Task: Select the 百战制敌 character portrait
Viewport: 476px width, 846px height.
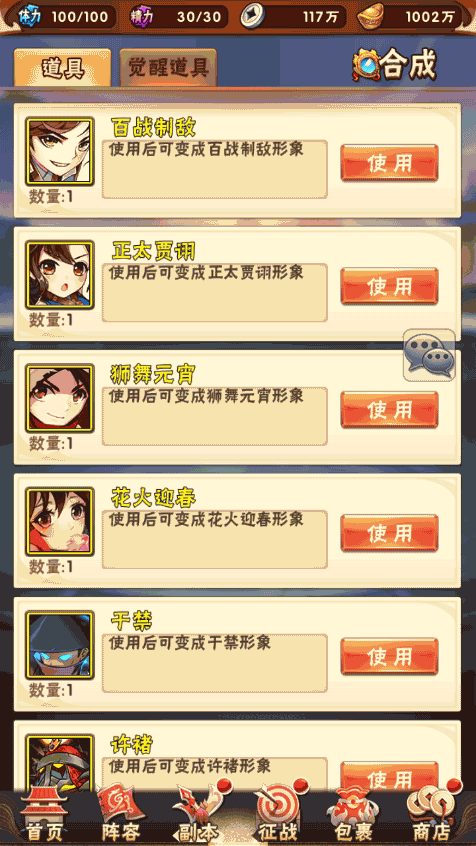Action: (59, 152)
